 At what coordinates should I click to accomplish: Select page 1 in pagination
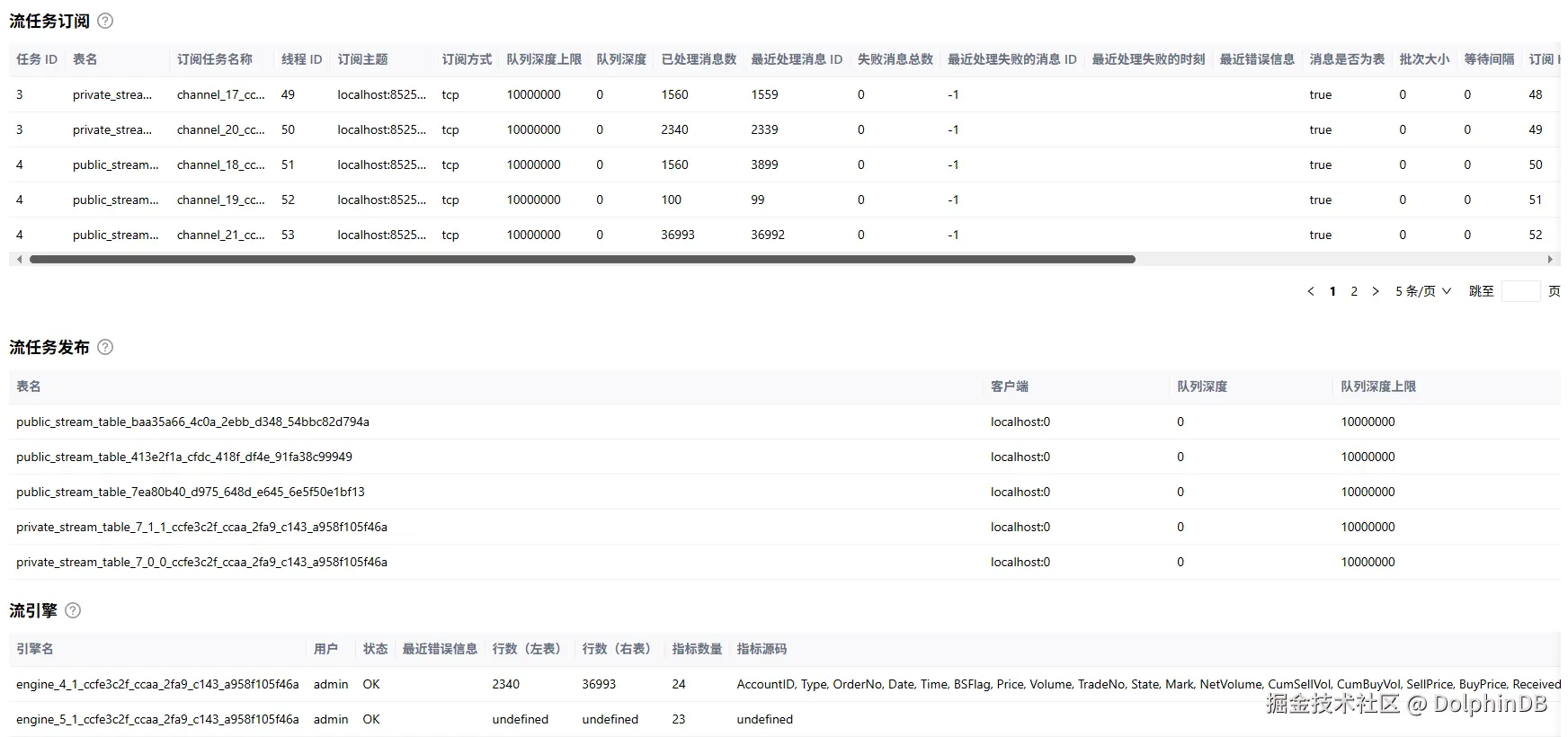coord(1332,291)
